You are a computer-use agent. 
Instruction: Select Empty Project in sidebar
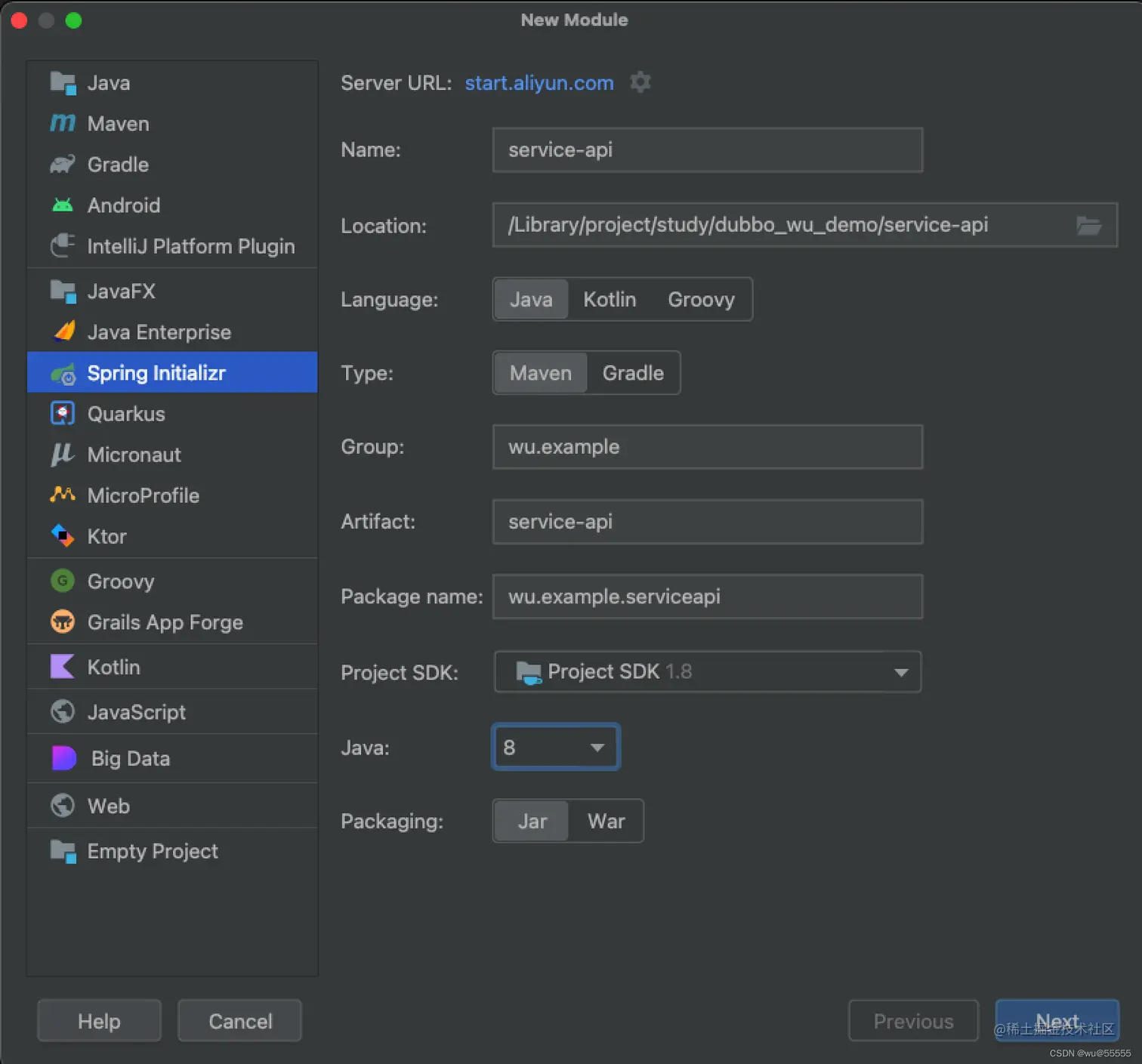coord(172,851)
